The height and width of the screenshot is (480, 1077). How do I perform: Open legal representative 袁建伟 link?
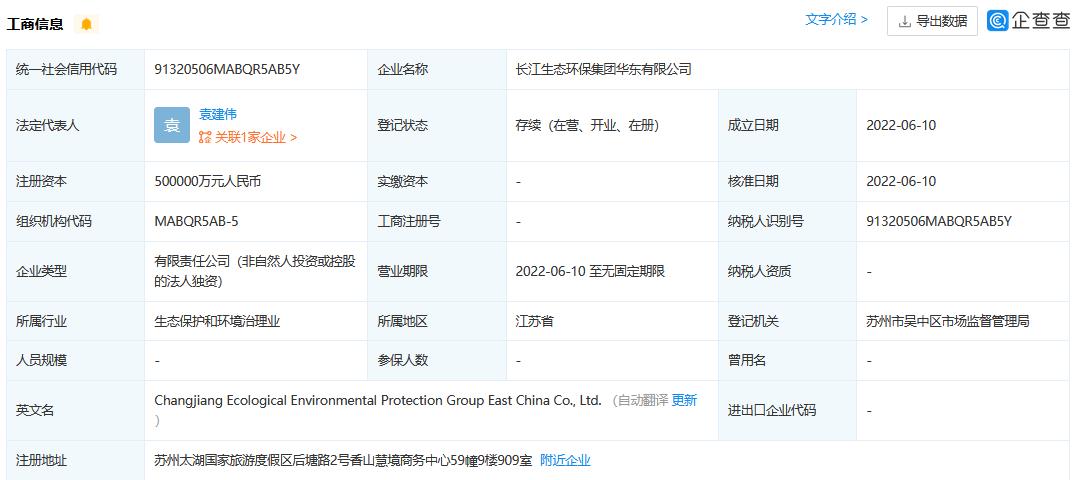pos(218,115)
